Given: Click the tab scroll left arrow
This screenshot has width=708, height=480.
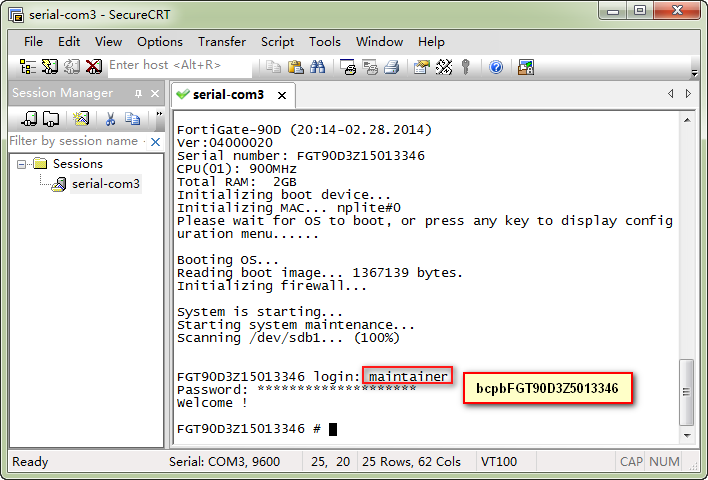Looking at the screenshot, I should (x=671, y=93).
